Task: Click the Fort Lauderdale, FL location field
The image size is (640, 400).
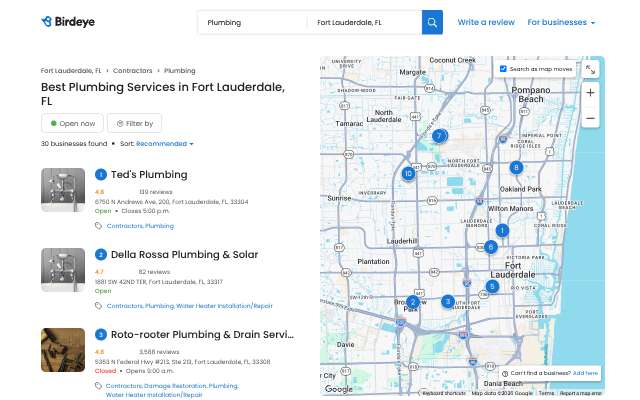Action: point(364,22)
